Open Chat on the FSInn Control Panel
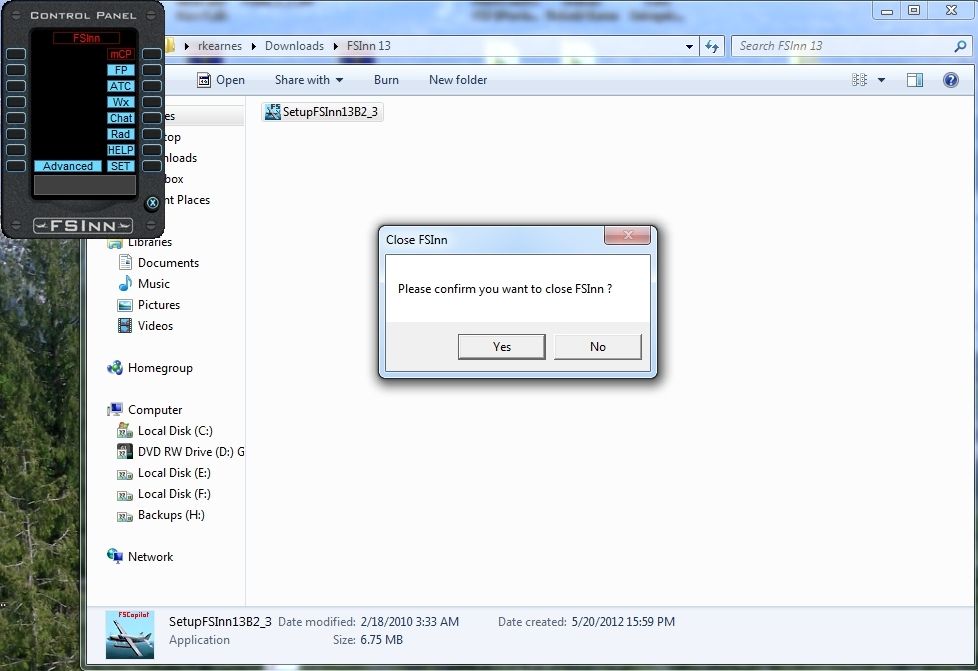Viewport: 978px width, 671px height. 120,118
